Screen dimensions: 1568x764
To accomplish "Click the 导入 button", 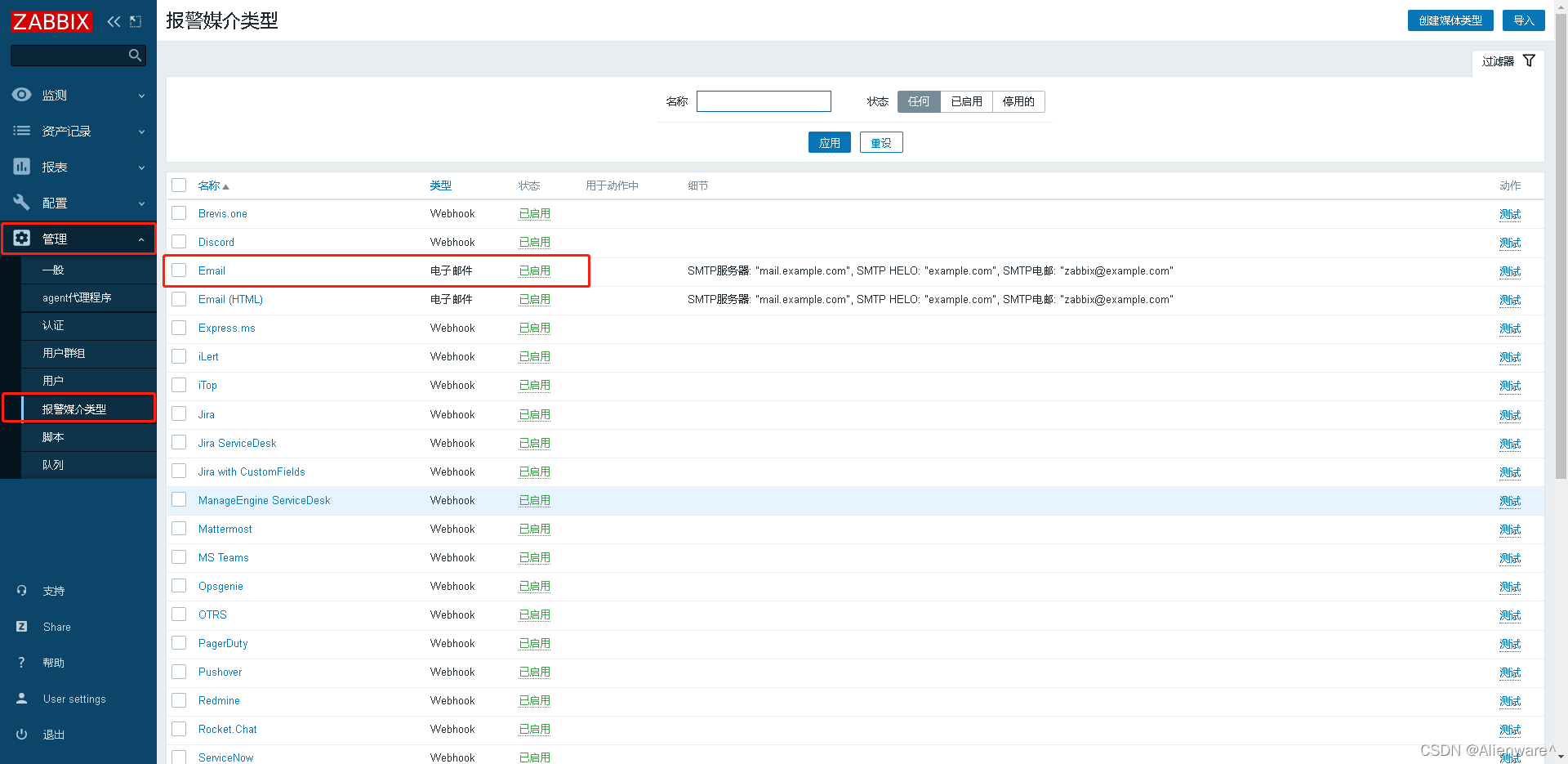I will pos(1524,20).
